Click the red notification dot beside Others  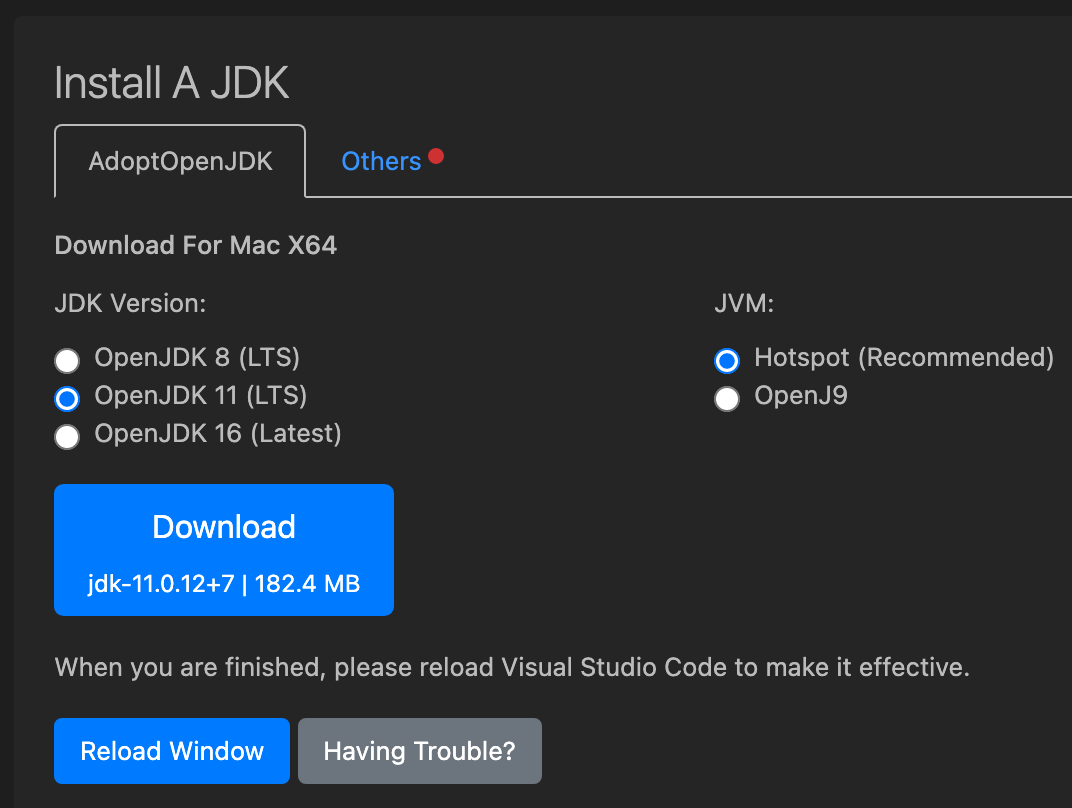pyautogui.click(x=435, y=155)
